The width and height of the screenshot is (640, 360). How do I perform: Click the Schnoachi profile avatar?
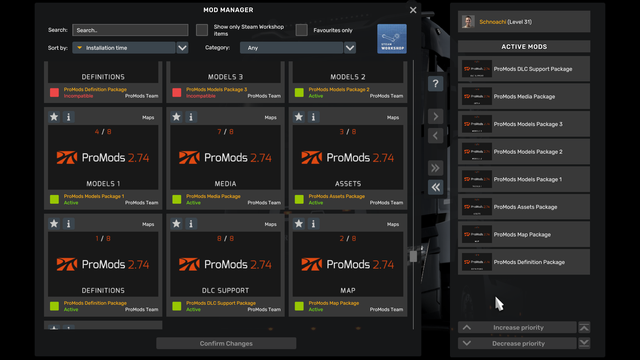pos(468,22)
